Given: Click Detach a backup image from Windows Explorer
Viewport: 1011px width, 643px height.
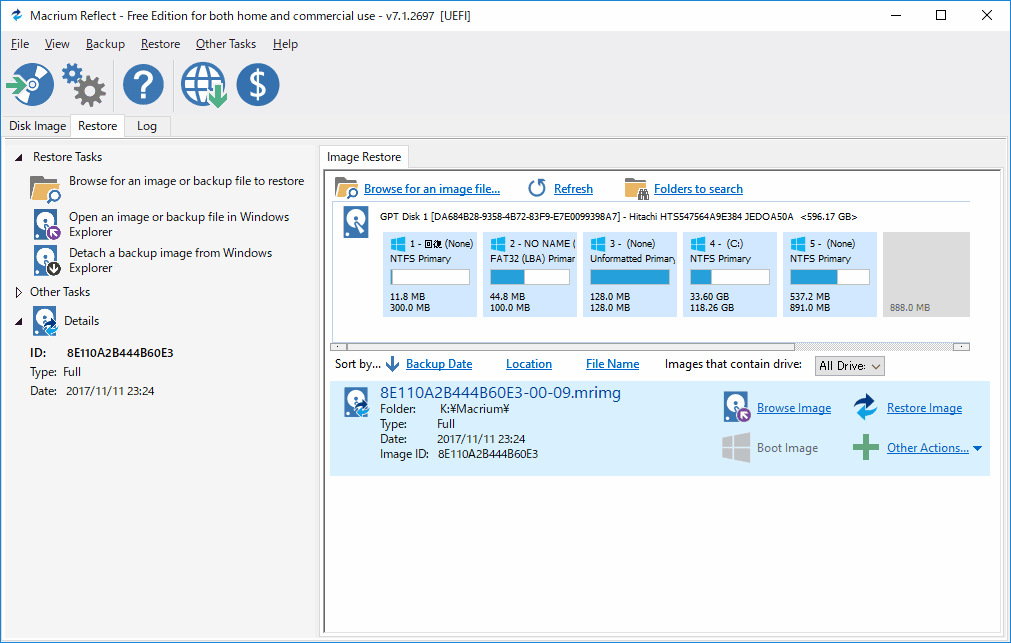Looking at the screenshot, I should pyautogui.click(x=171, y=261).
